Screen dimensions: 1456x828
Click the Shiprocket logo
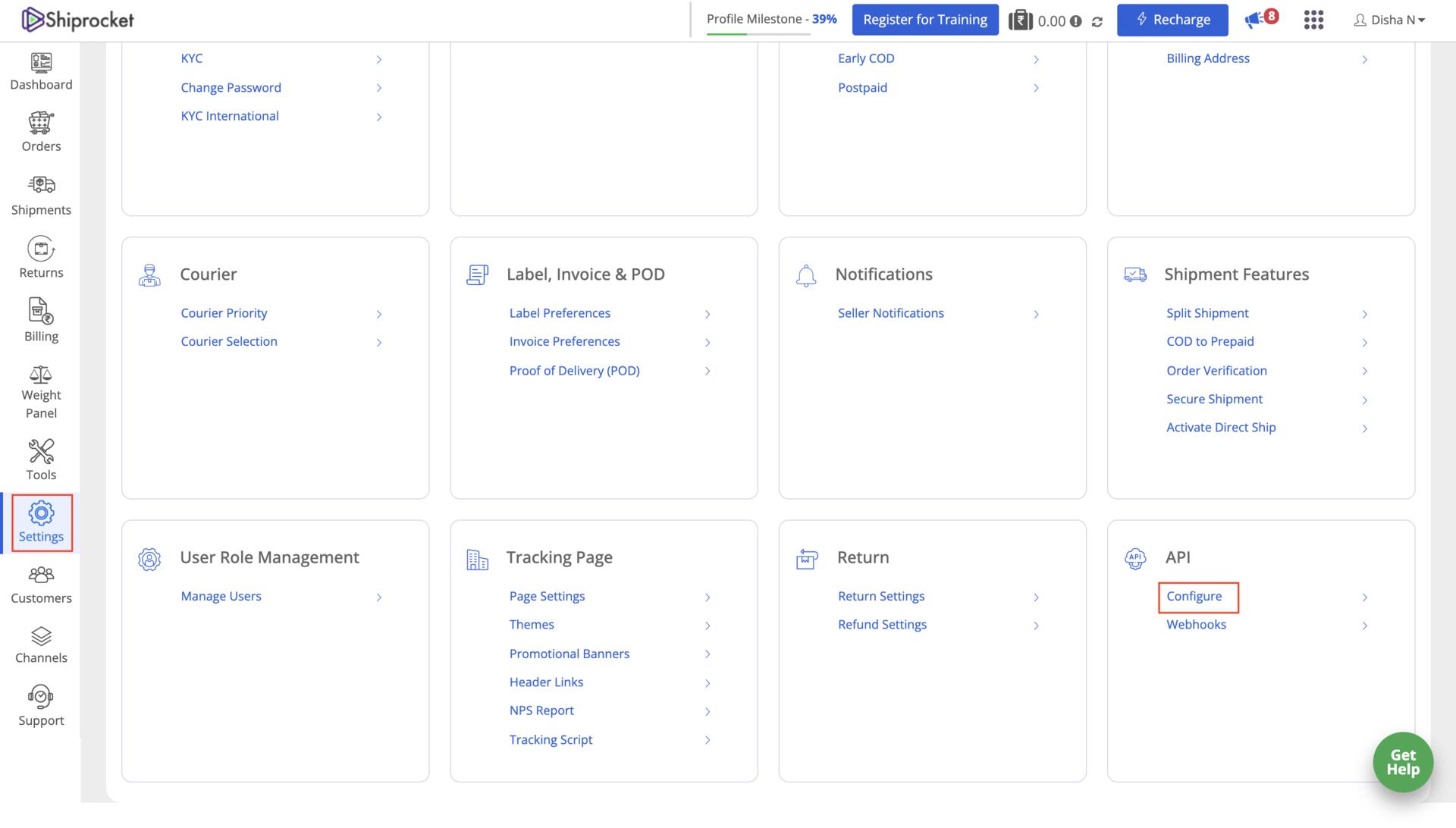click(x=77, y=20)
